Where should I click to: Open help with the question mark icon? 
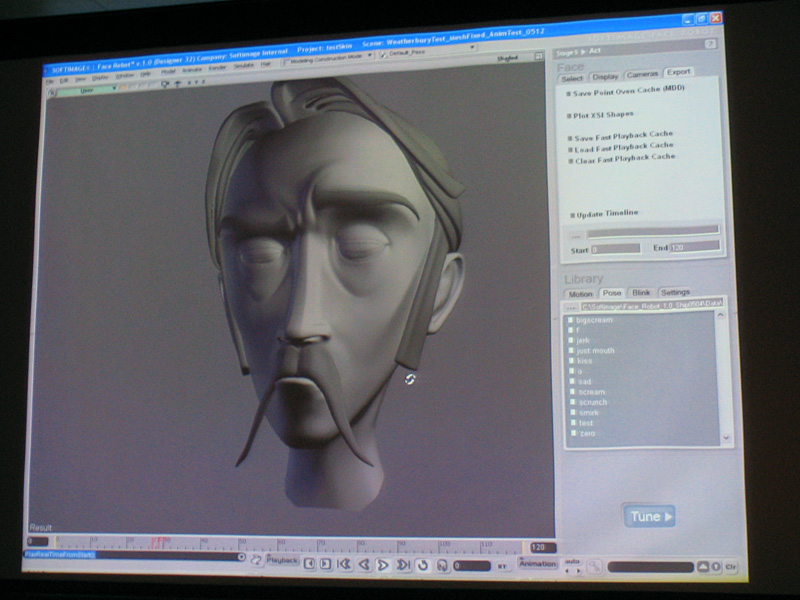pyautogui.click(x=711, y=44)
